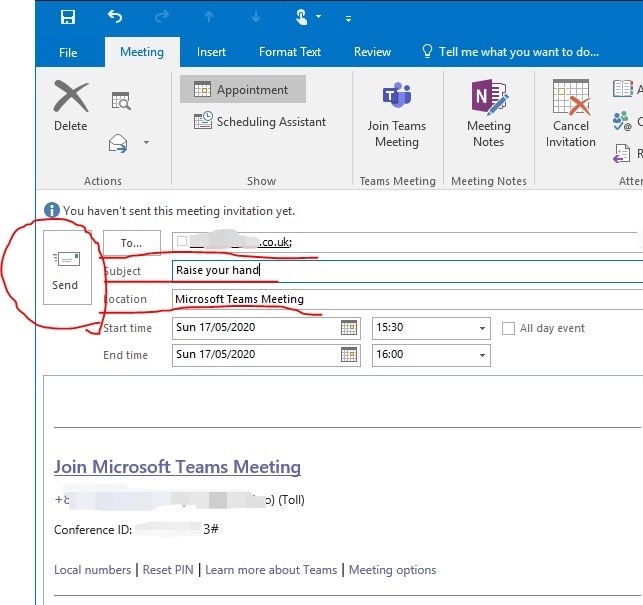Viewport: 643px width, 605px height.
Task: Click the To... button
Action: (x=132, y=243)
